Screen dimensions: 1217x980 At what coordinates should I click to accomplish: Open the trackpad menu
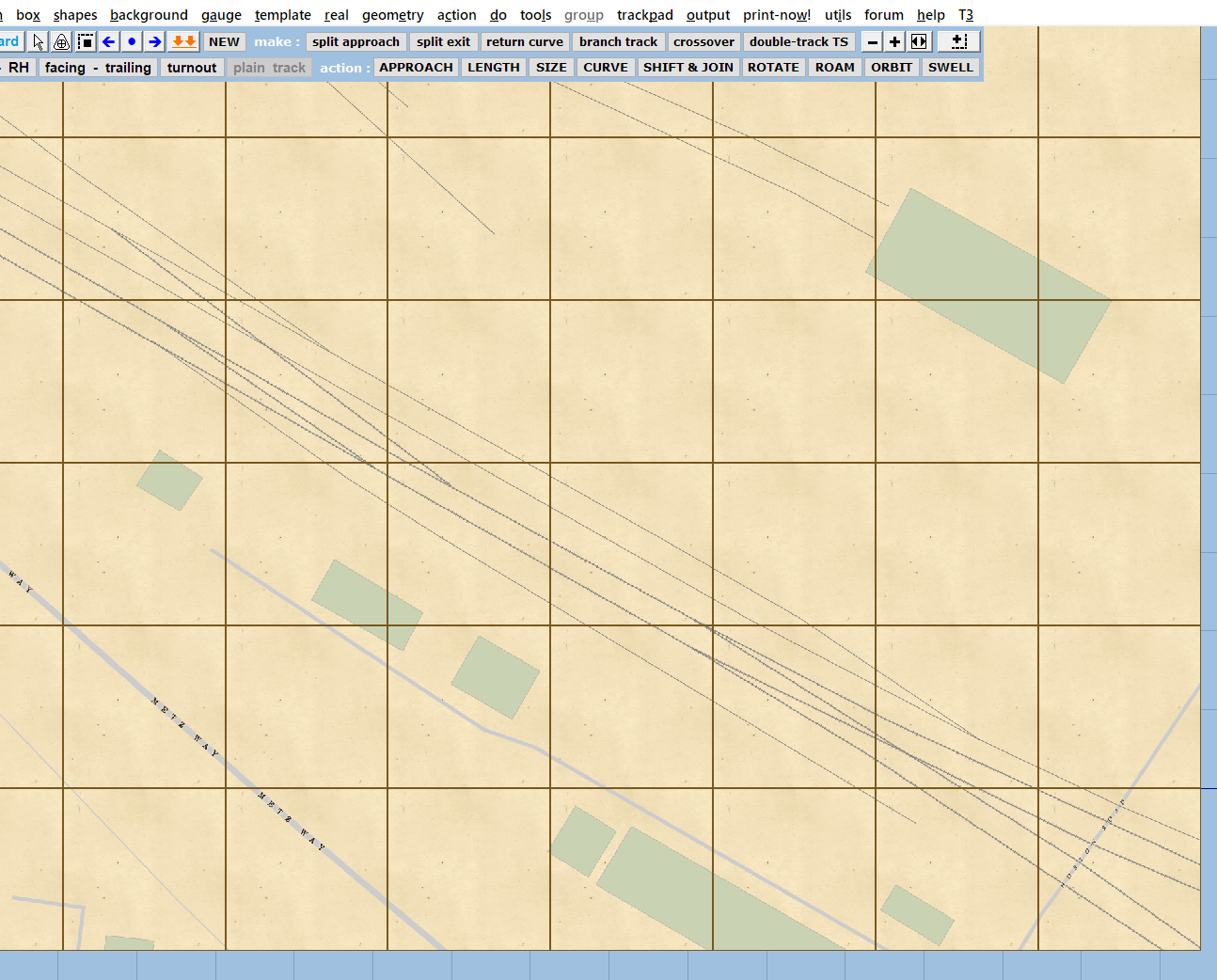pyautogui.click(x=645, y=15)
